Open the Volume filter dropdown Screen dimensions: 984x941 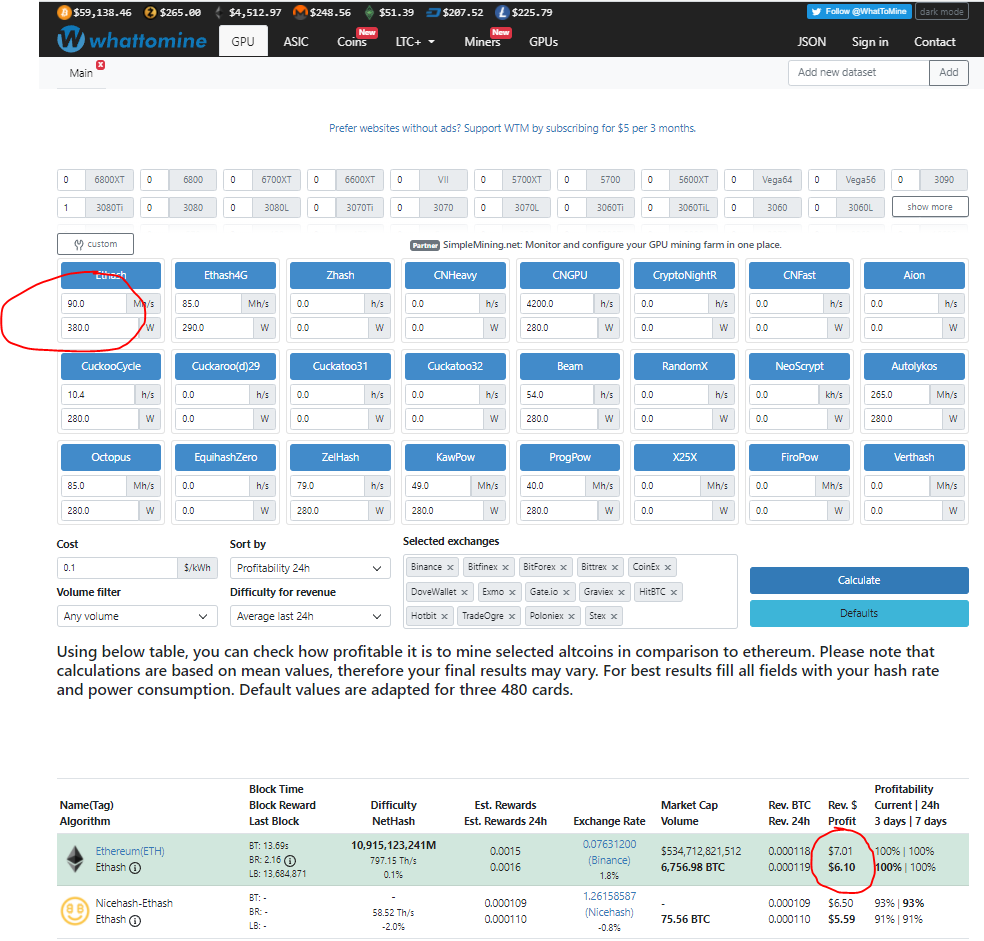click(136, 616)
